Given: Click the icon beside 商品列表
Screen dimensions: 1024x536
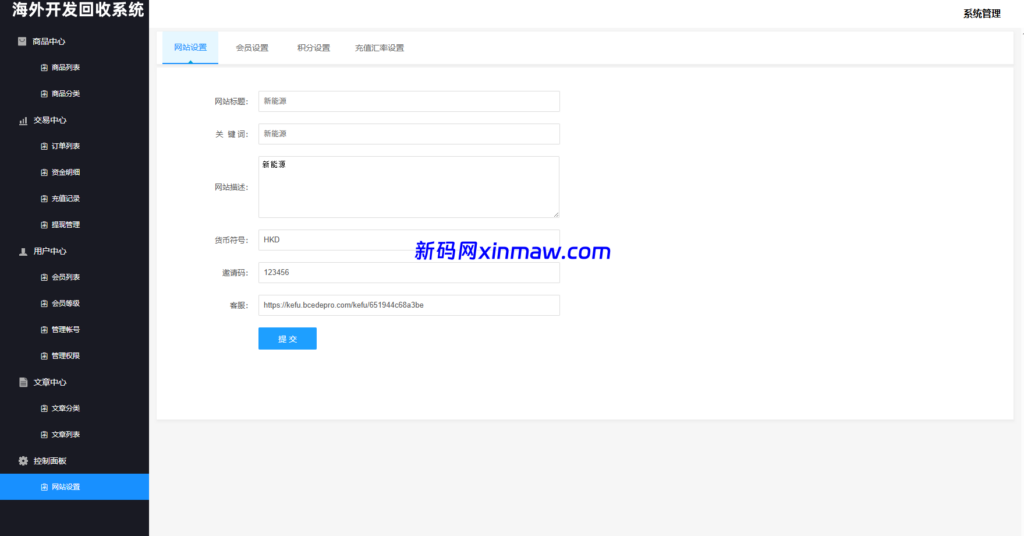Looking at the screenshot, I should 44,68.
